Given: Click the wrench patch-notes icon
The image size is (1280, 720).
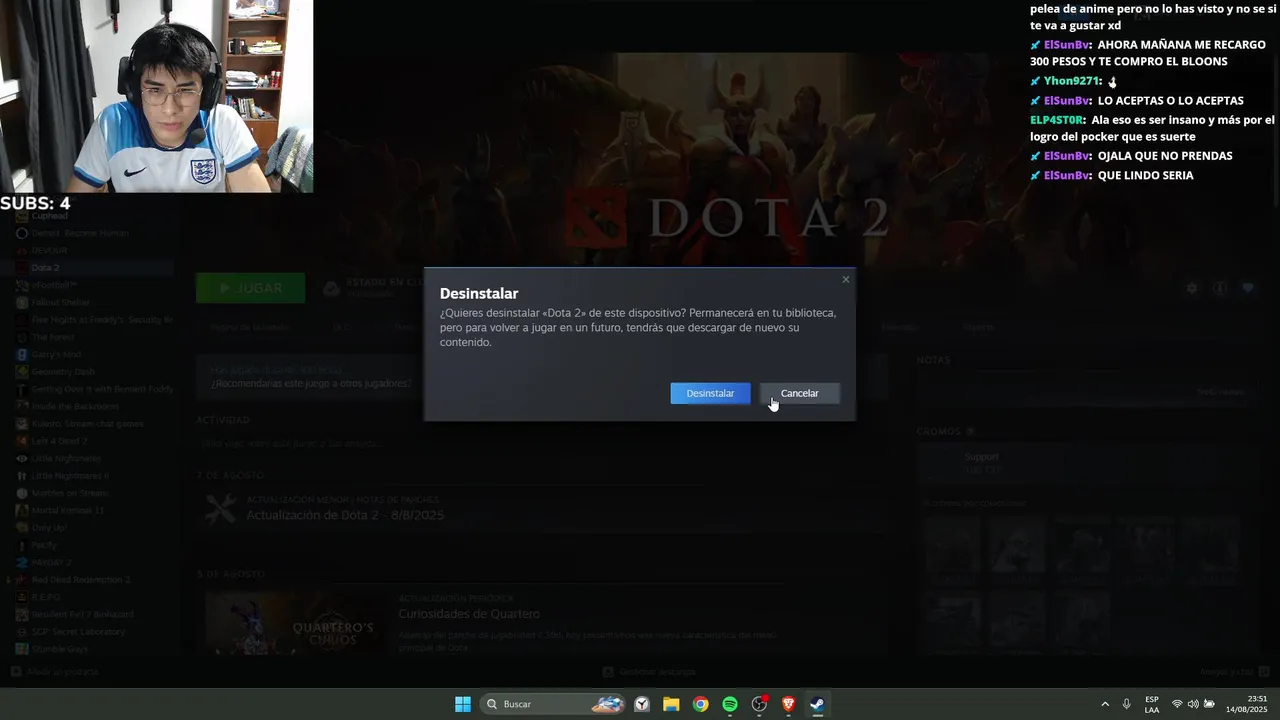Looking at the screenshot, I should pyautogui.click(x=220, y=509).
